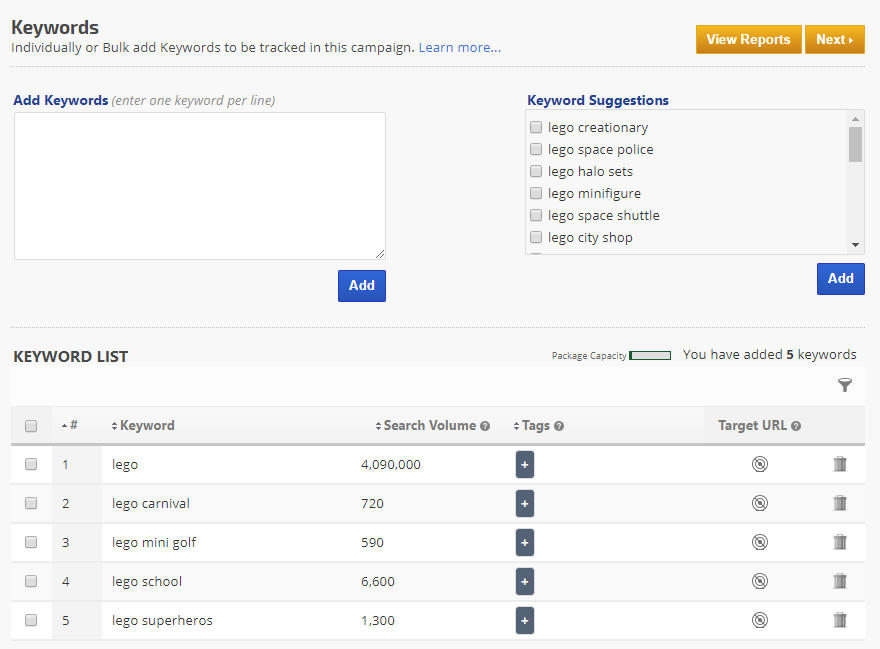Set target URL for 'lego' keyword
Screen dimensions: 880x649
coord(760,464)
